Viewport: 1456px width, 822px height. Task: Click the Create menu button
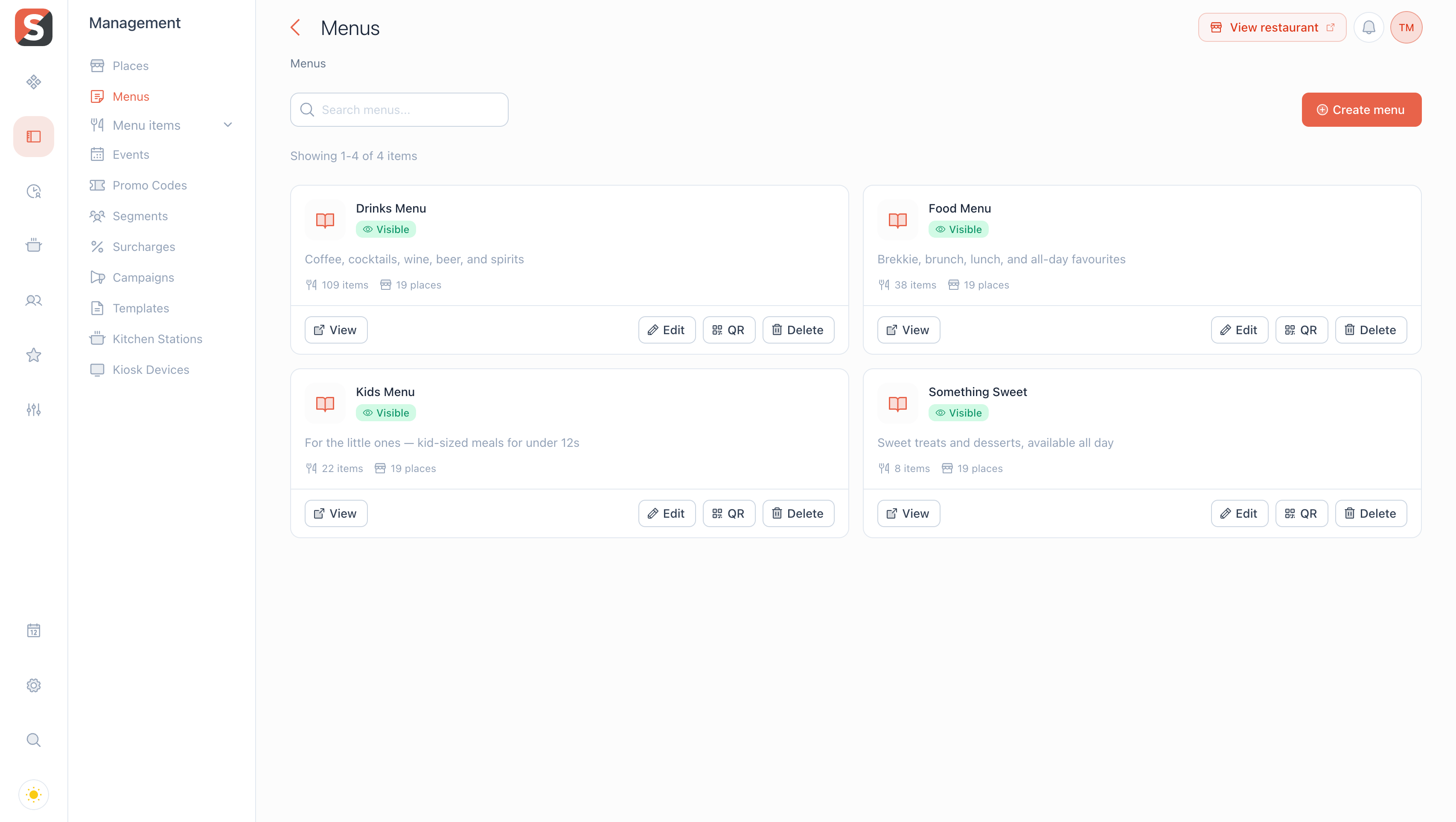click(1361, 110)
